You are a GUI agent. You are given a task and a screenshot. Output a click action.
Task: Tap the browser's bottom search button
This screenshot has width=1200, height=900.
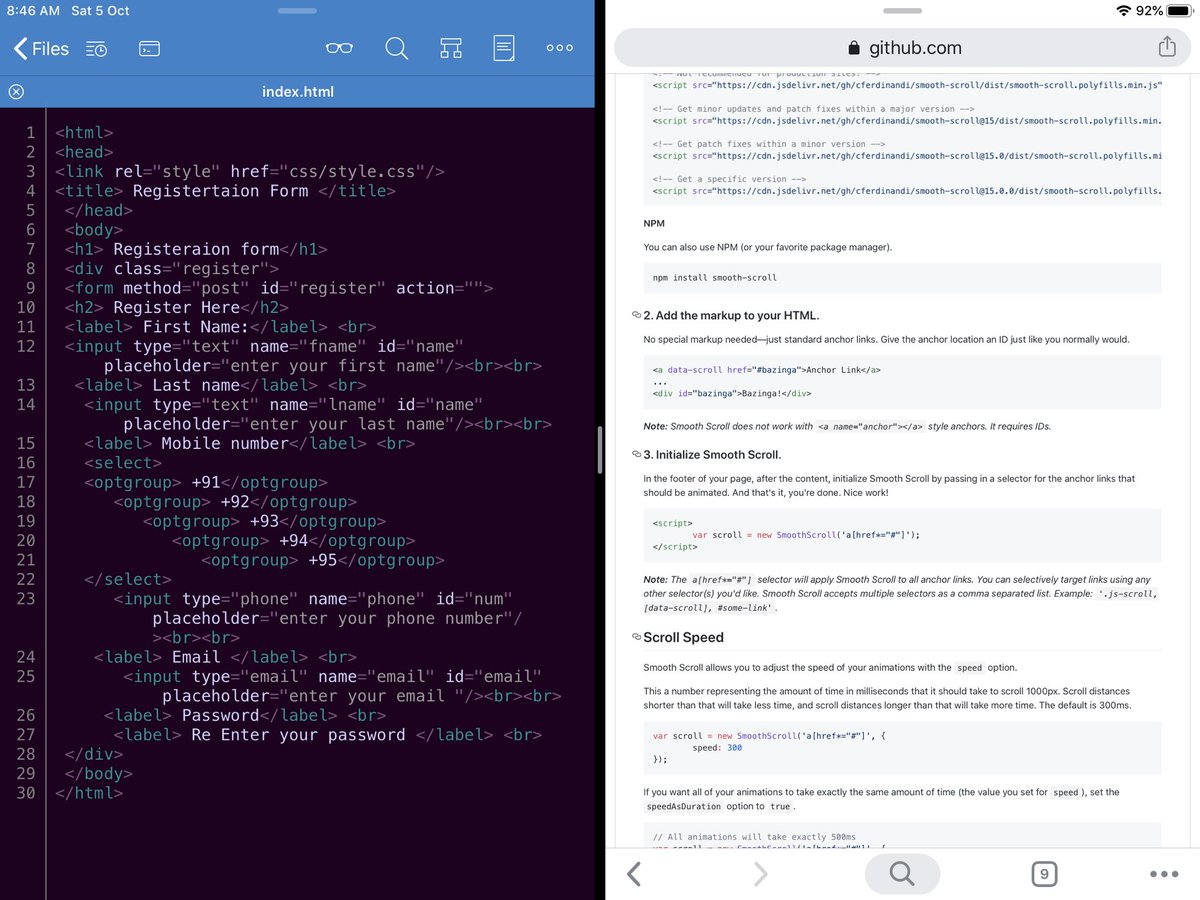coord(902,874)
